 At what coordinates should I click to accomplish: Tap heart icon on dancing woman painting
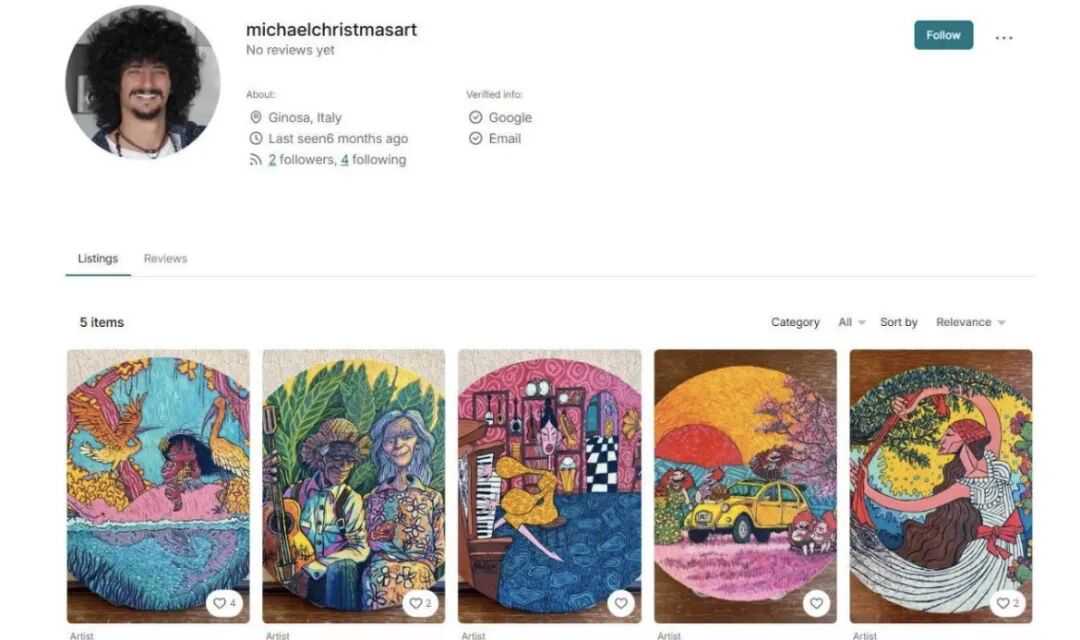(1008, 603)
